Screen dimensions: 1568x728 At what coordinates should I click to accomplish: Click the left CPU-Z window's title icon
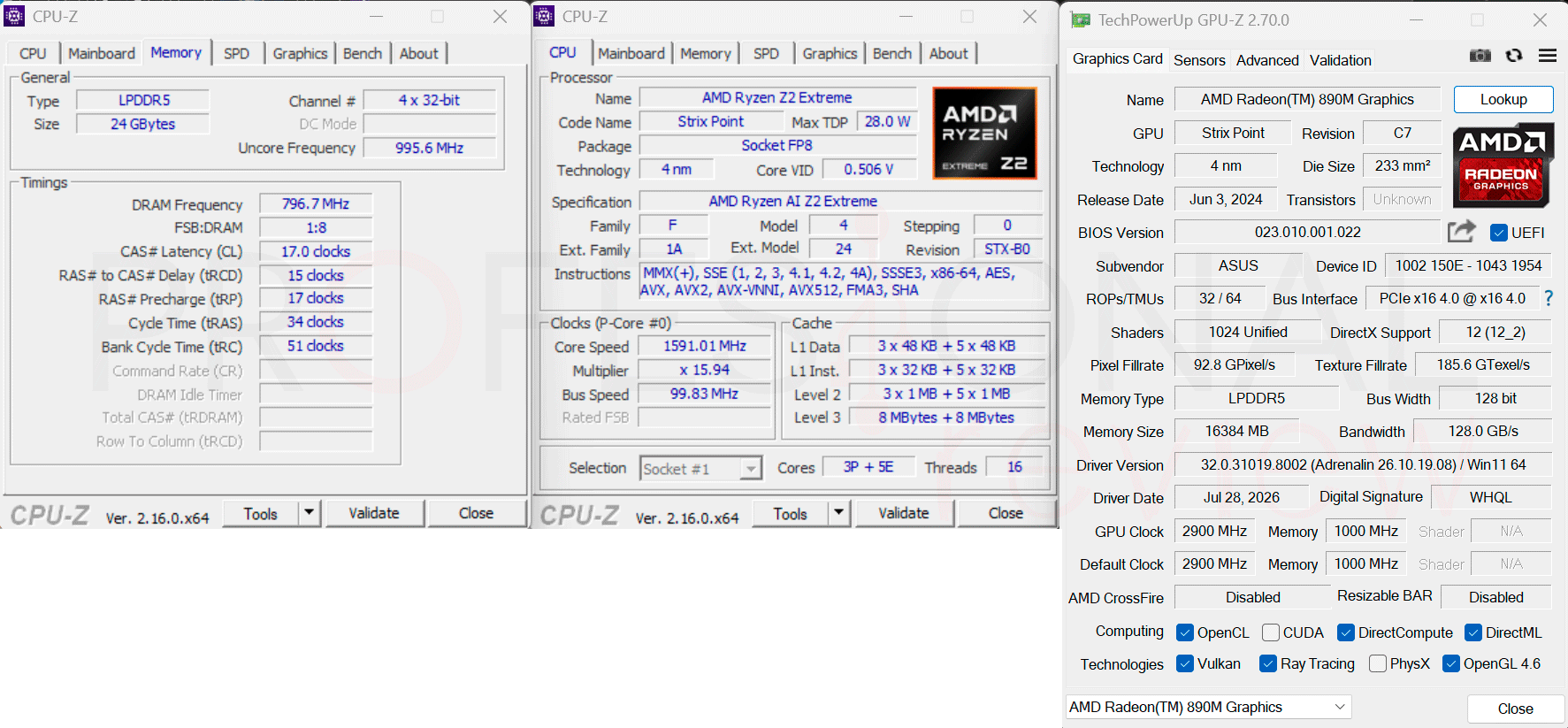click(14, 16)
